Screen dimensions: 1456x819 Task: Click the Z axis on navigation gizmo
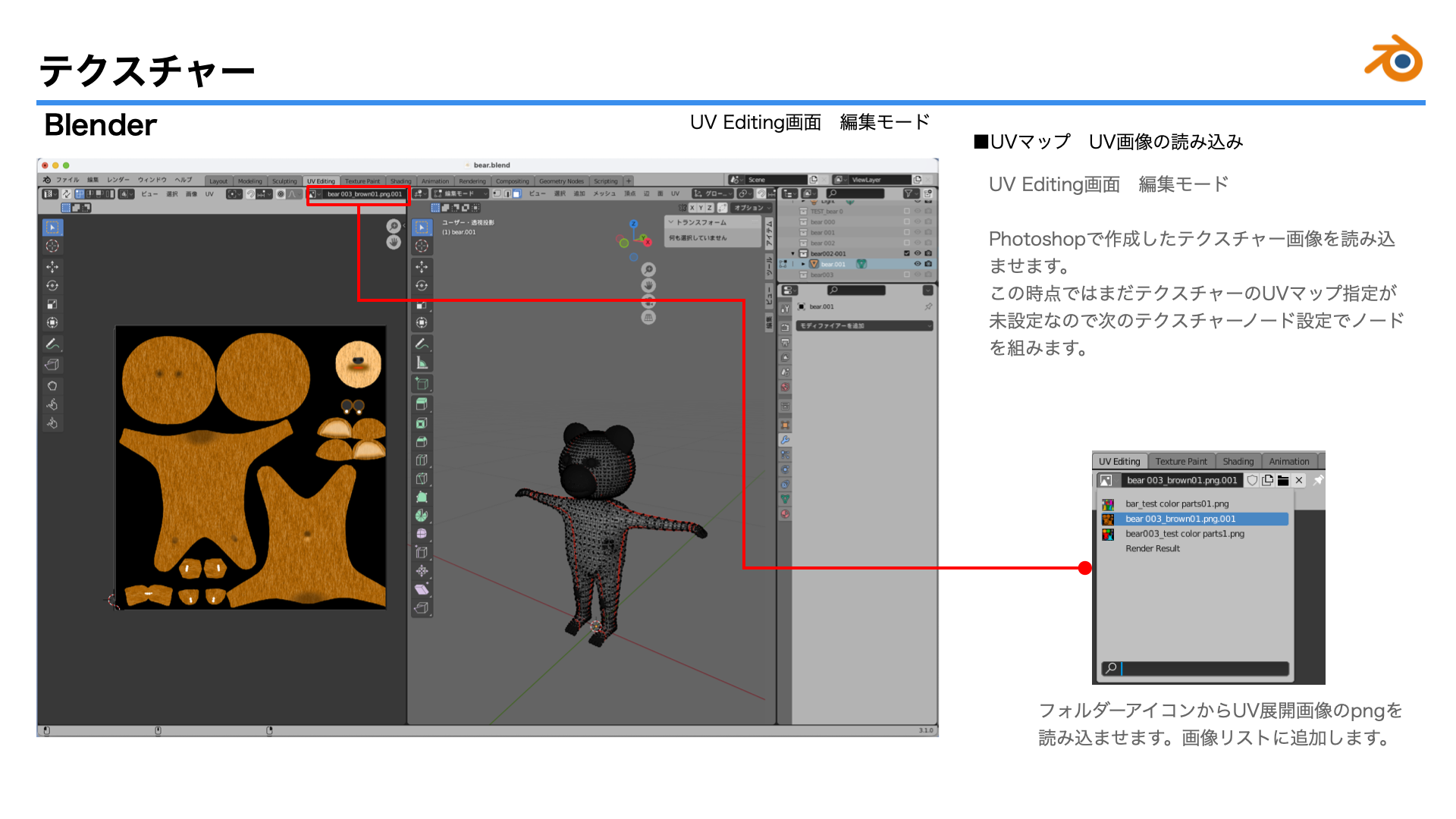[634, 224]
